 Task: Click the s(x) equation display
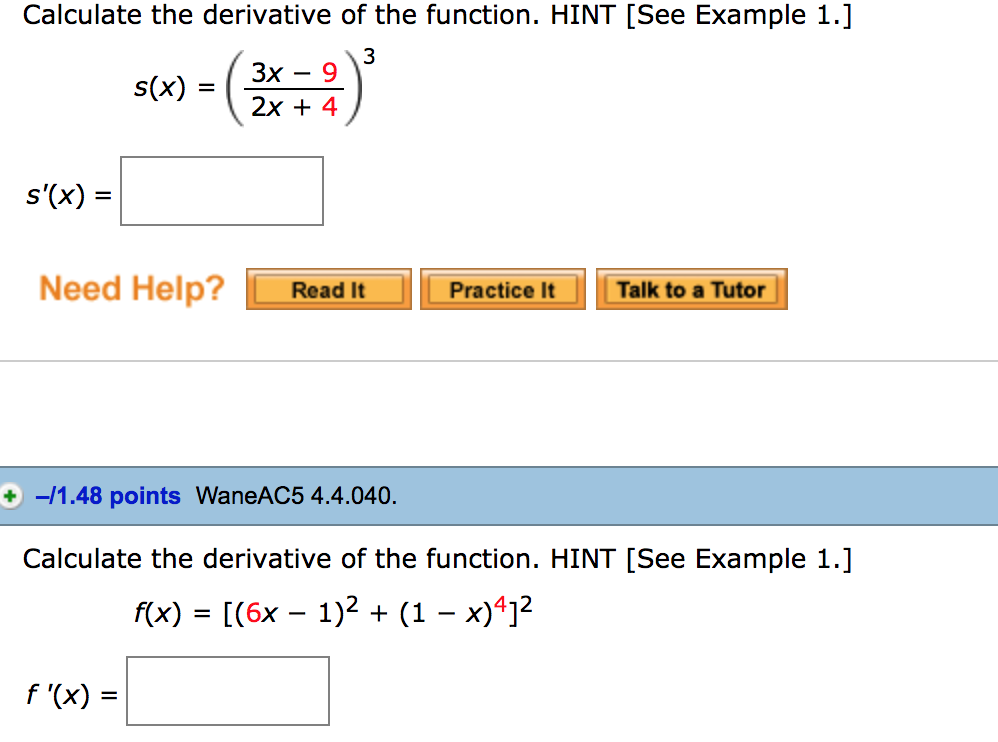[x=250, y=85]
